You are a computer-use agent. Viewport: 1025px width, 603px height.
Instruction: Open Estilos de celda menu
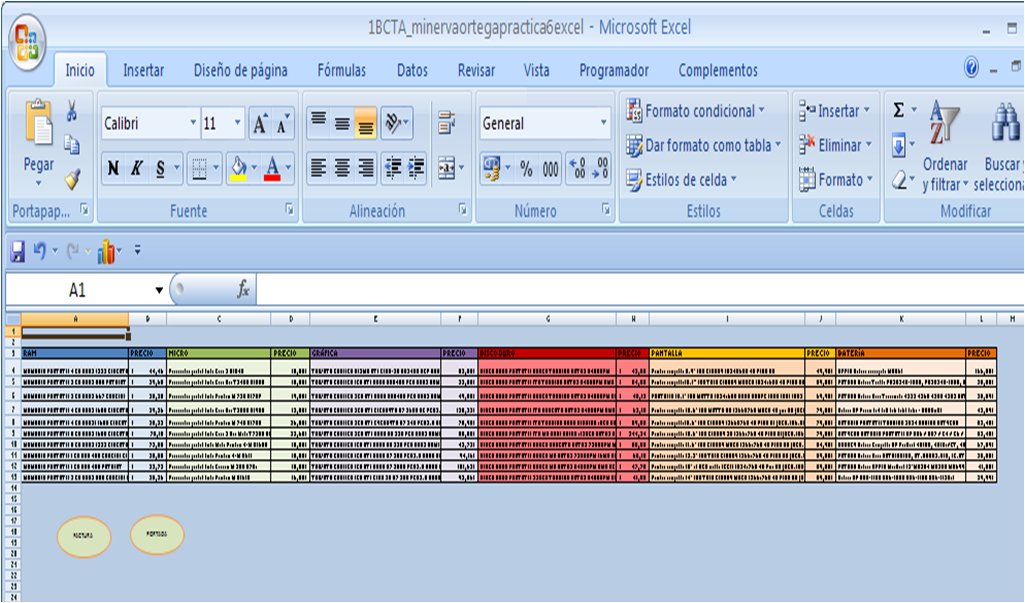[x=681, y=180]
